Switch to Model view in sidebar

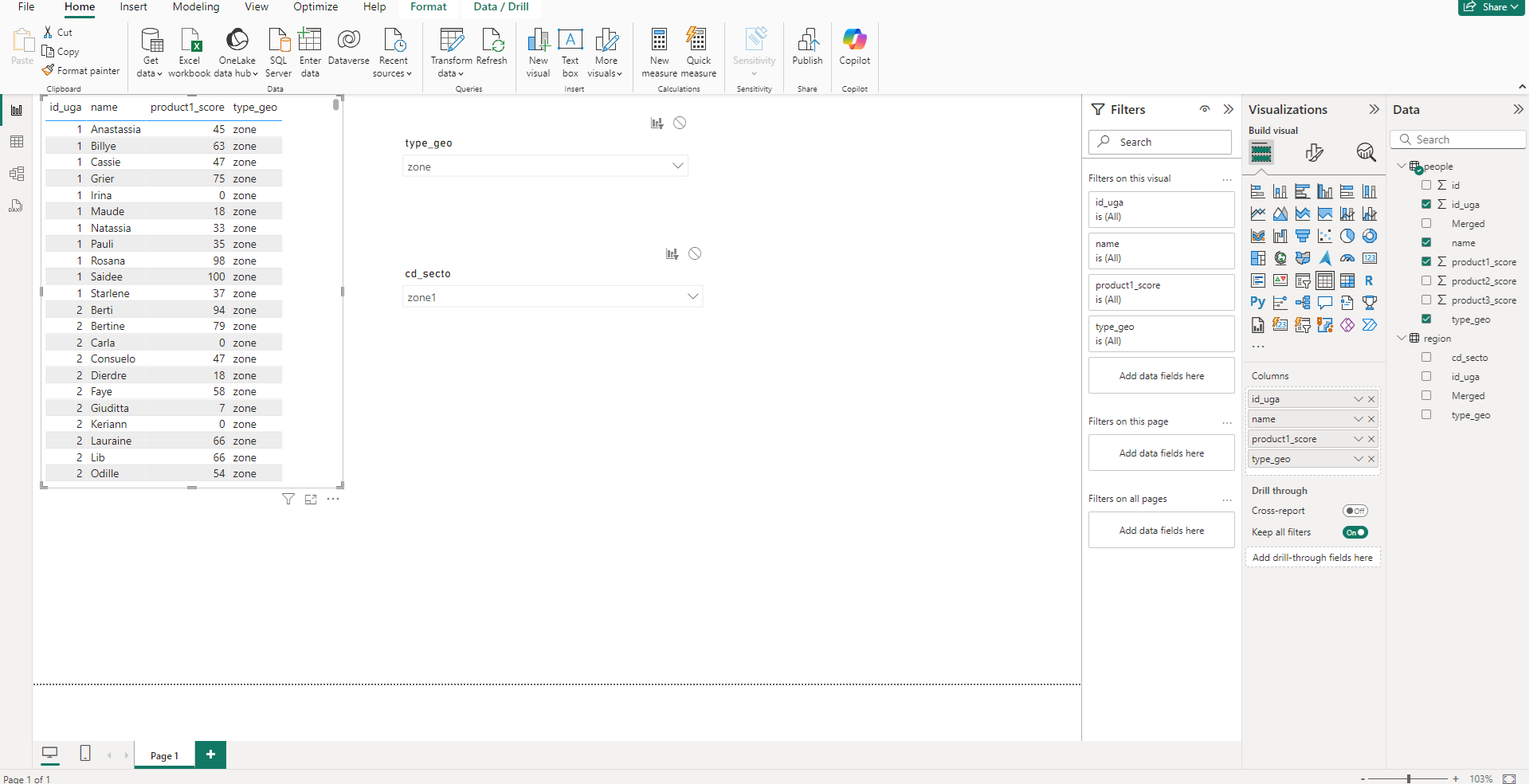[16, 174]
